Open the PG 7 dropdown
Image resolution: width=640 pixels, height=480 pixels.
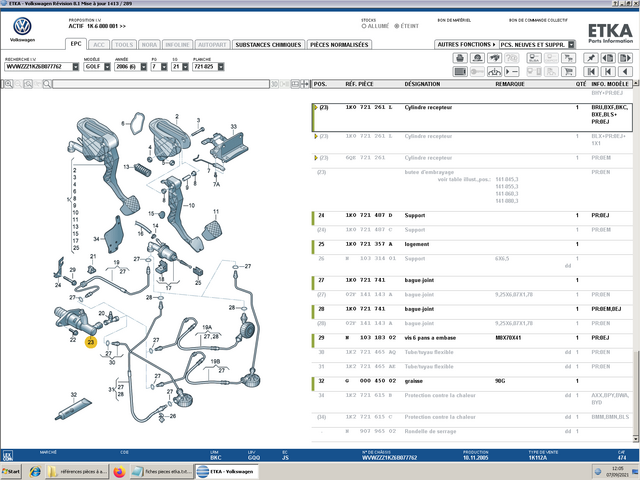coord(164,67)
